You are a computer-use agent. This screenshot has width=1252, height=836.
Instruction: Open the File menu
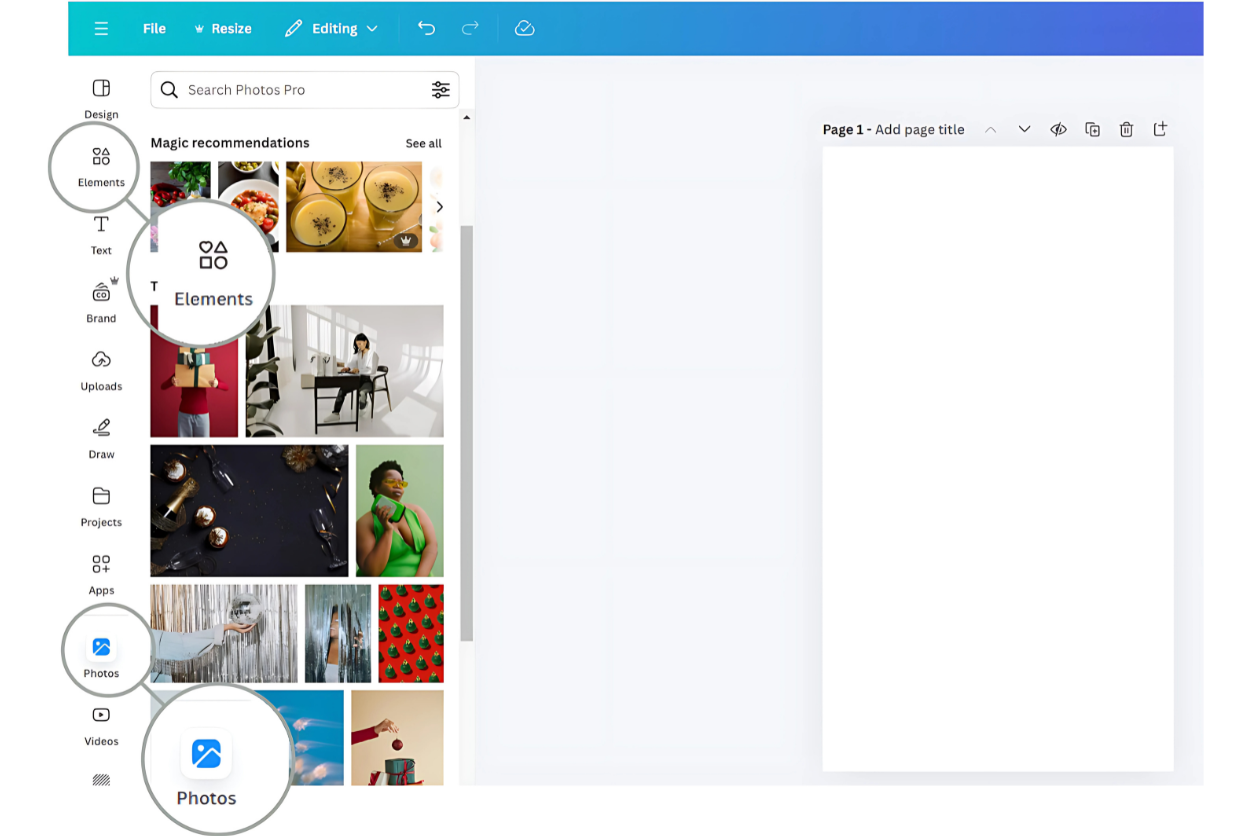154,29
